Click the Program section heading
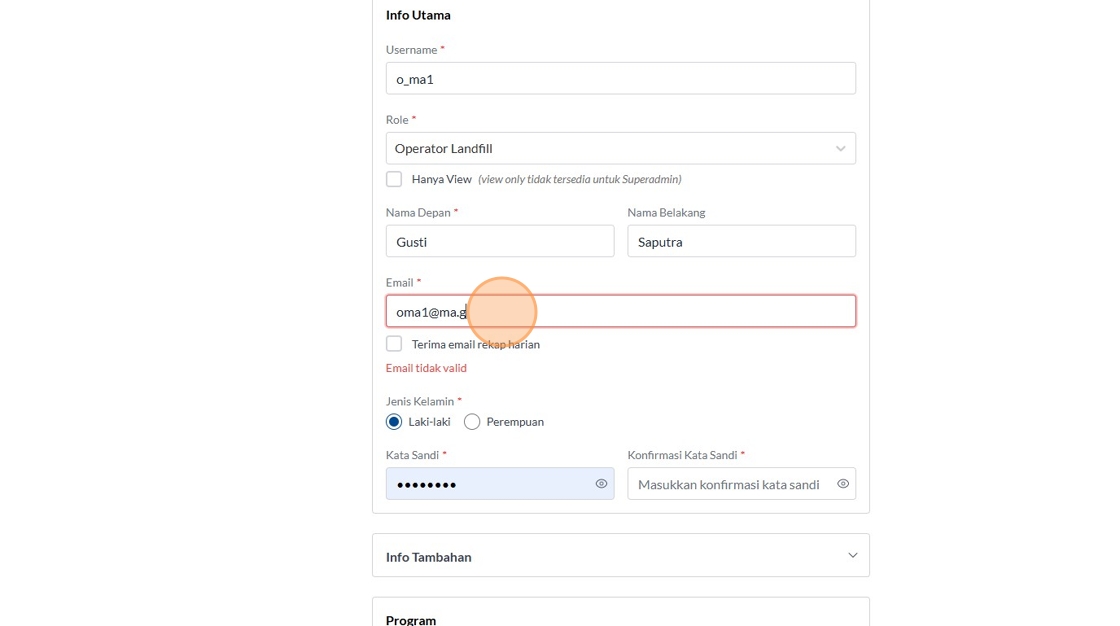 point(411,620)
